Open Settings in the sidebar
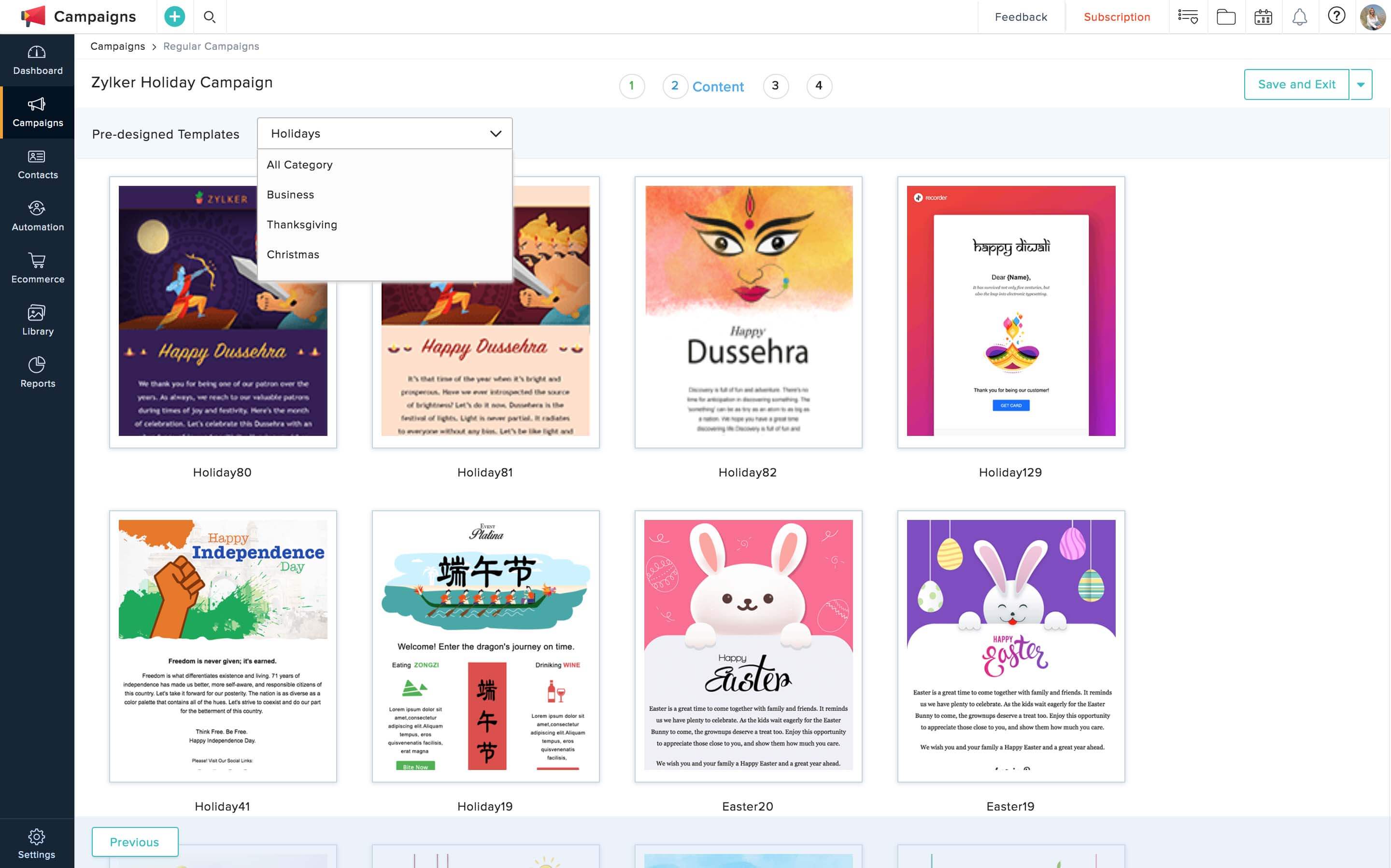 [x=37, y=844]
